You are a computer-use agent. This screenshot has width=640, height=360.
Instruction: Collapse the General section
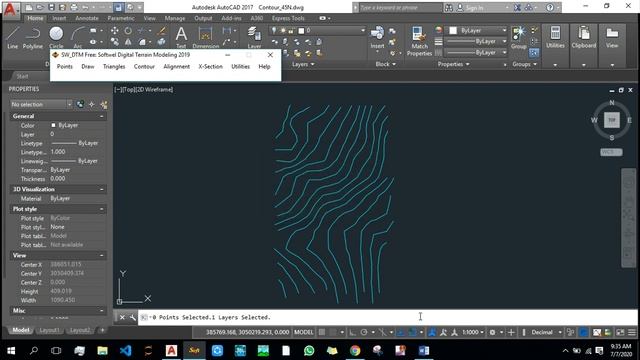102,116
